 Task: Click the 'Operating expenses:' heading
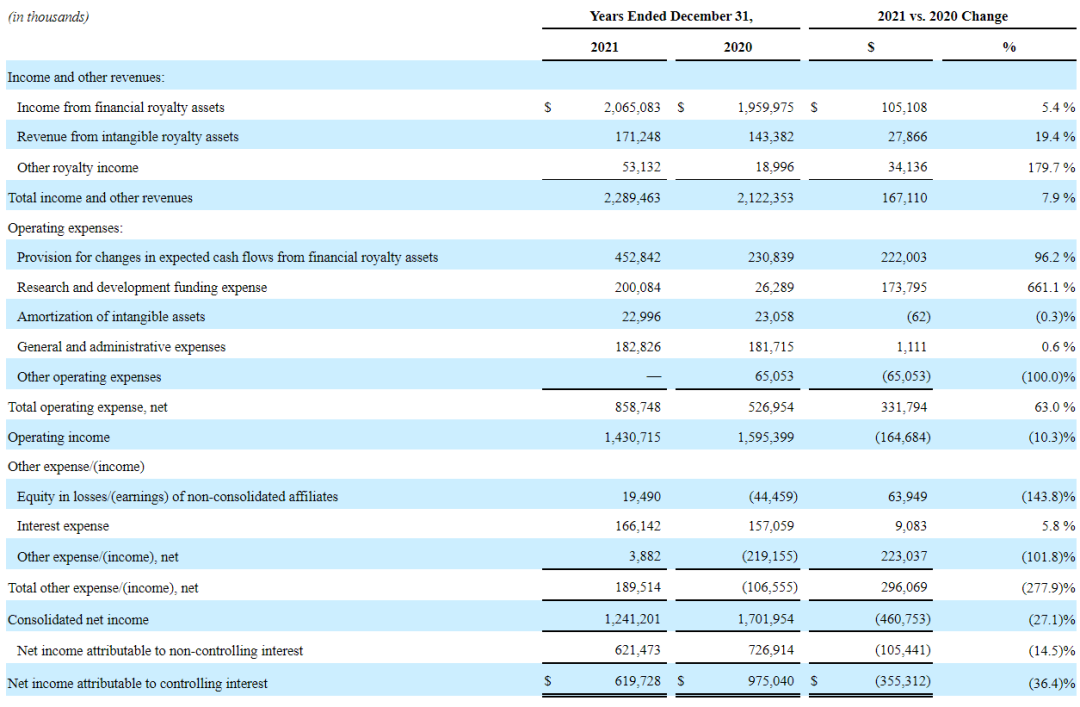(65, 228)
